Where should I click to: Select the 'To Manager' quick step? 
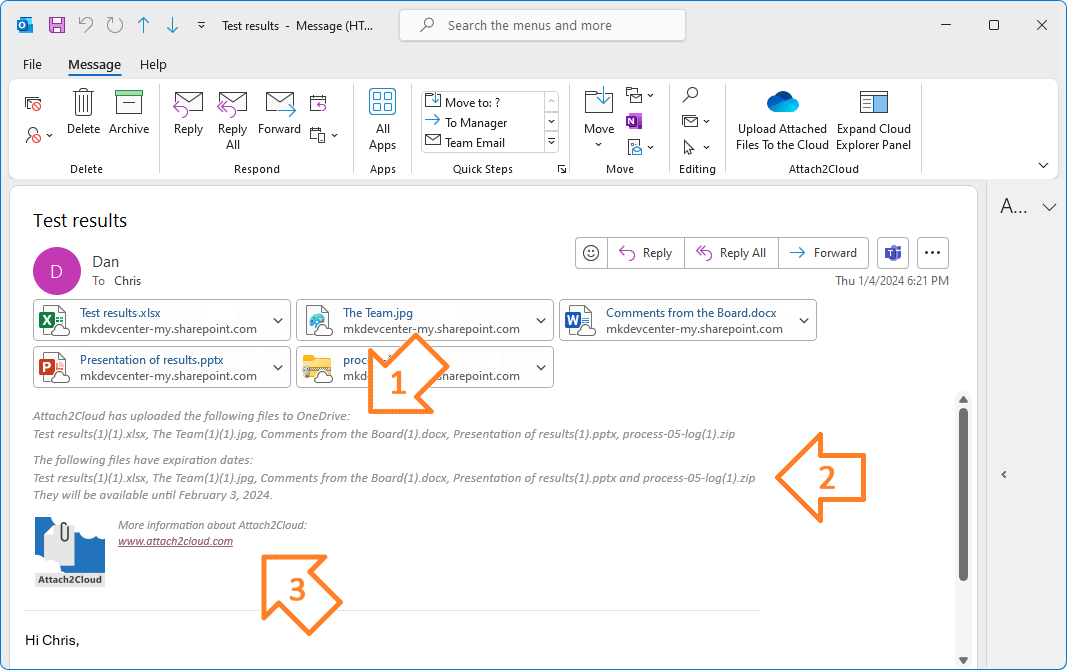[482, 122]
